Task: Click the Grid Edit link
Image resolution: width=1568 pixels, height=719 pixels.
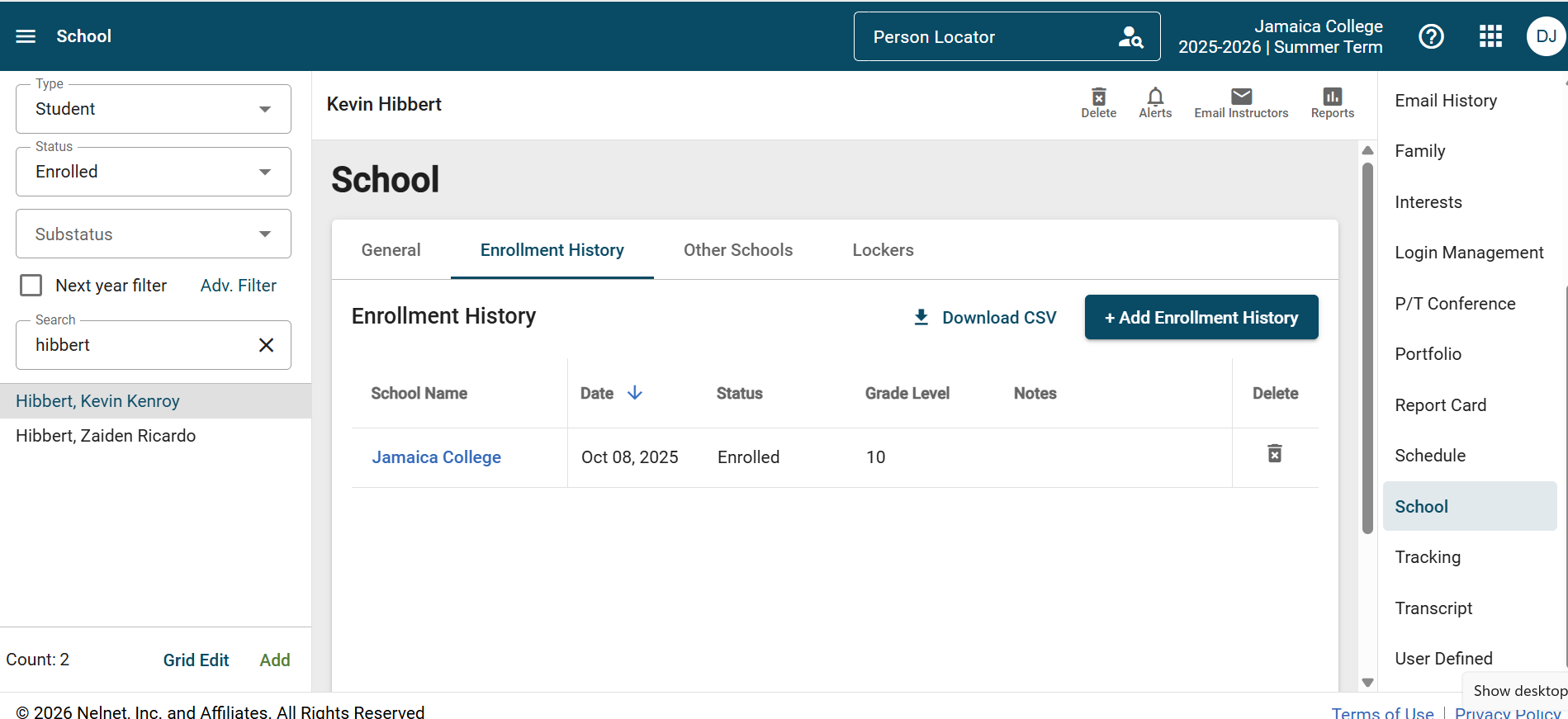Action: point(197,660)
